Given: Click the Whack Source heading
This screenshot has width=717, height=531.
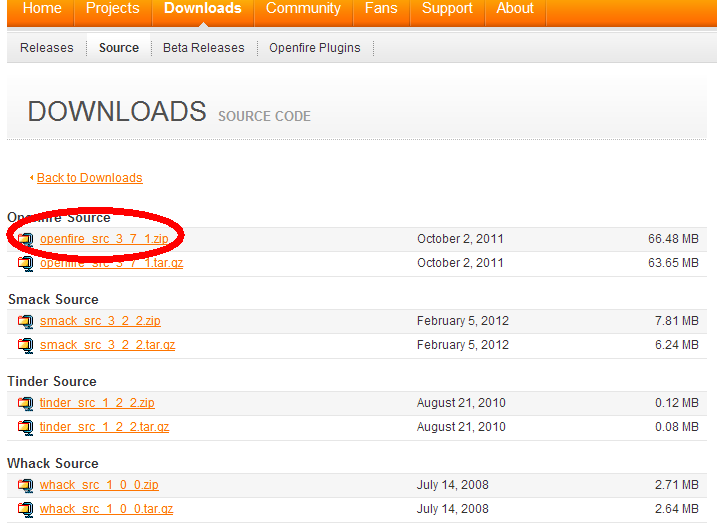Looking at the screenshot, I should [53, 463].
